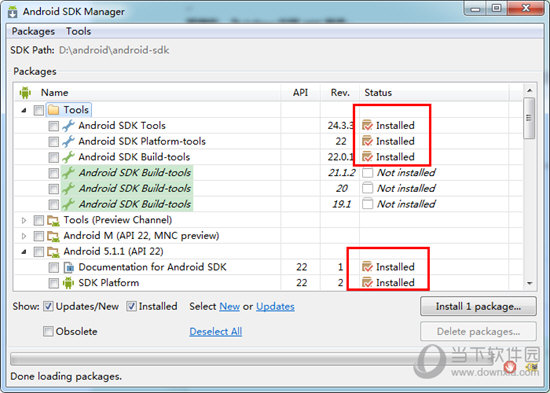Click installed status icon for Build-tools 22.0.1
This screenshot has height=393, width=550.
pos(367,157)
